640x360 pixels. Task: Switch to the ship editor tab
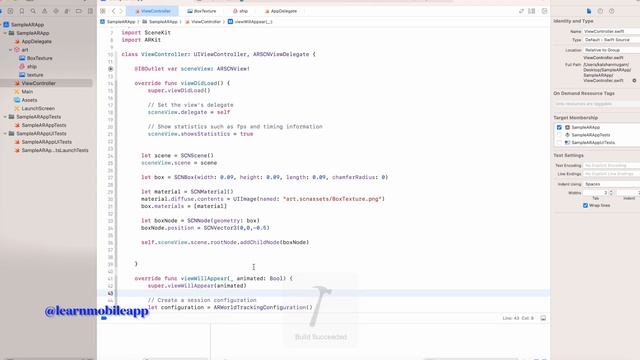[x=240, y=11]
